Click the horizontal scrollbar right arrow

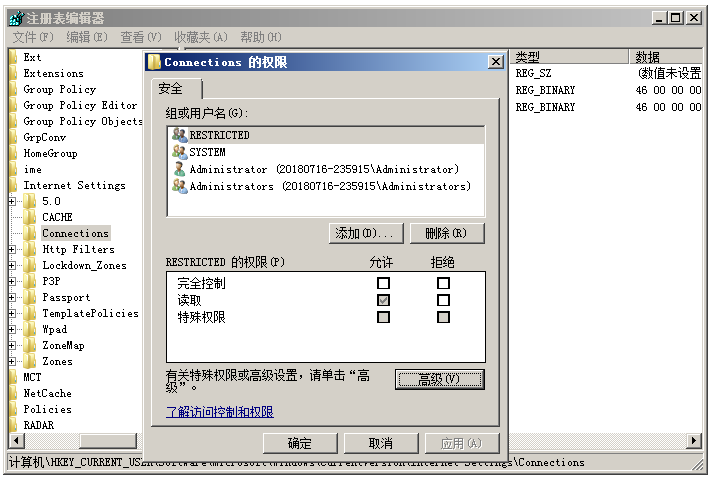point(694,441)
